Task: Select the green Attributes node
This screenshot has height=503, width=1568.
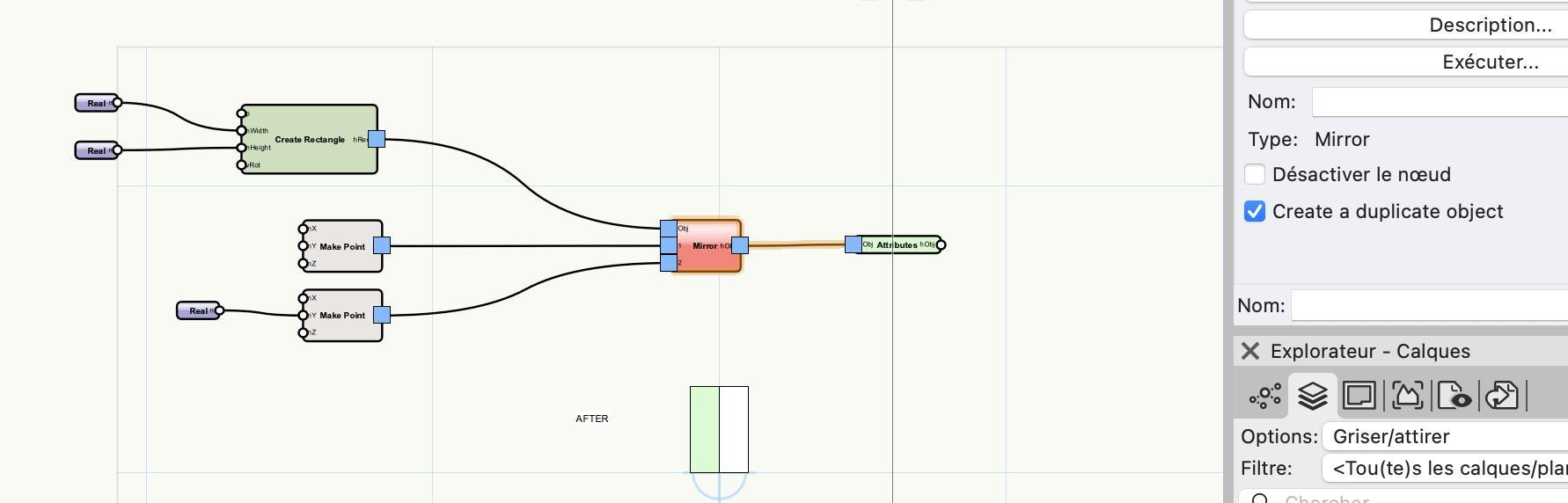Action: point(898,244)
